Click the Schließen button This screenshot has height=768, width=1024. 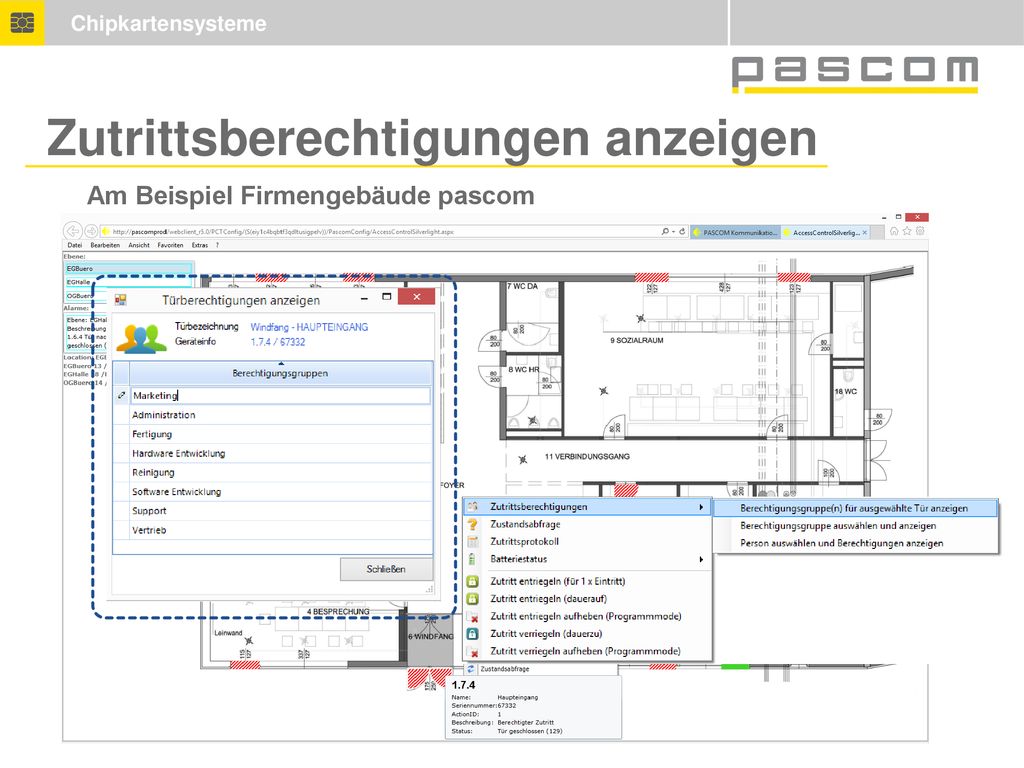[x=386, y=569]
